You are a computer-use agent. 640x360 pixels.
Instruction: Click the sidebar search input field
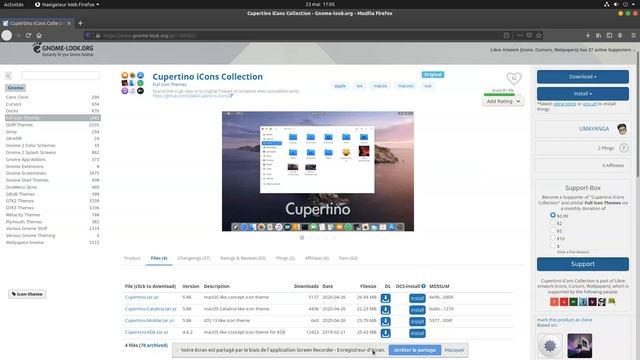60,76
